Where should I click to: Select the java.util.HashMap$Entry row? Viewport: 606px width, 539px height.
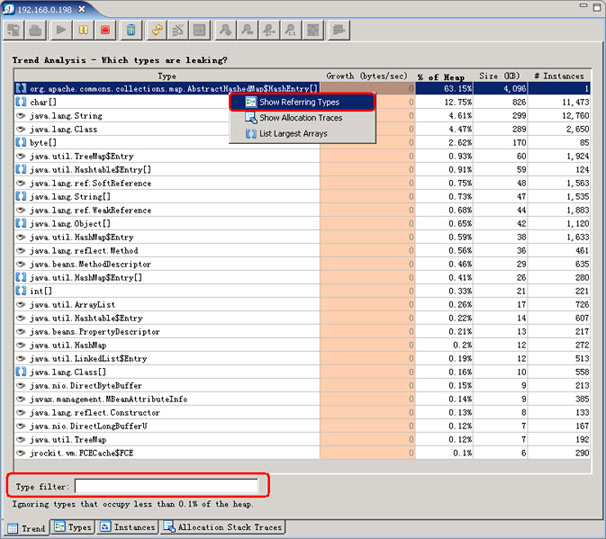(x=302, y=237)
